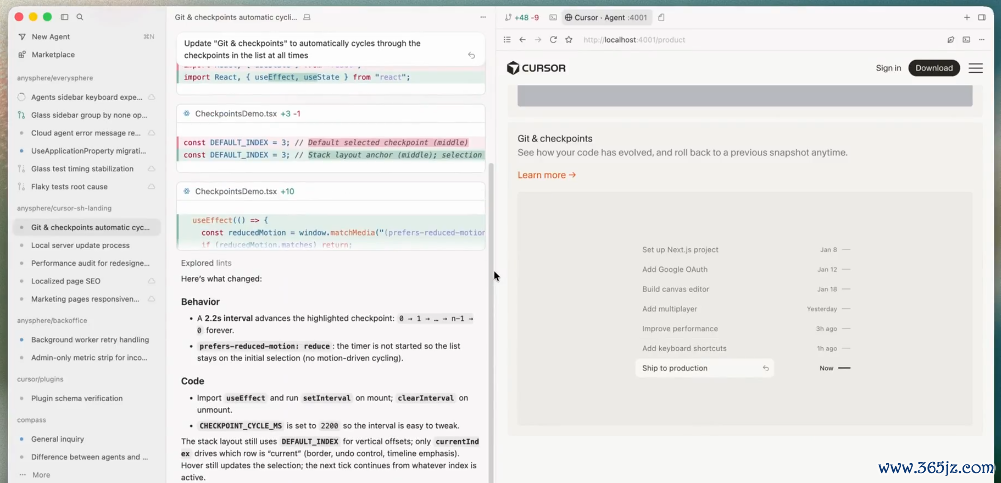Click cloud icon on Localized page SEO
The height and width of the screenshot is (483, 1001).
[151, 281]
